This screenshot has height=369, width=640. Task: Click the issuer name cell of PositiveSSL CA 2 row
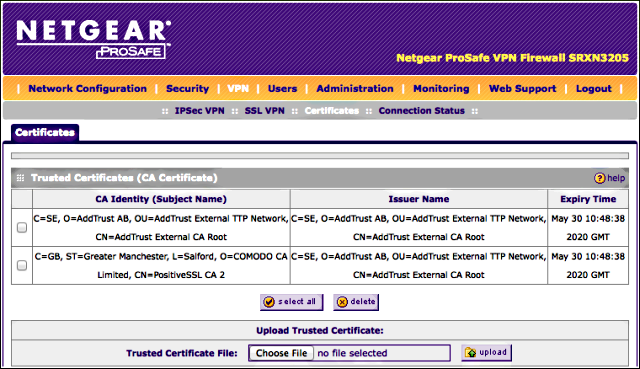419,266
